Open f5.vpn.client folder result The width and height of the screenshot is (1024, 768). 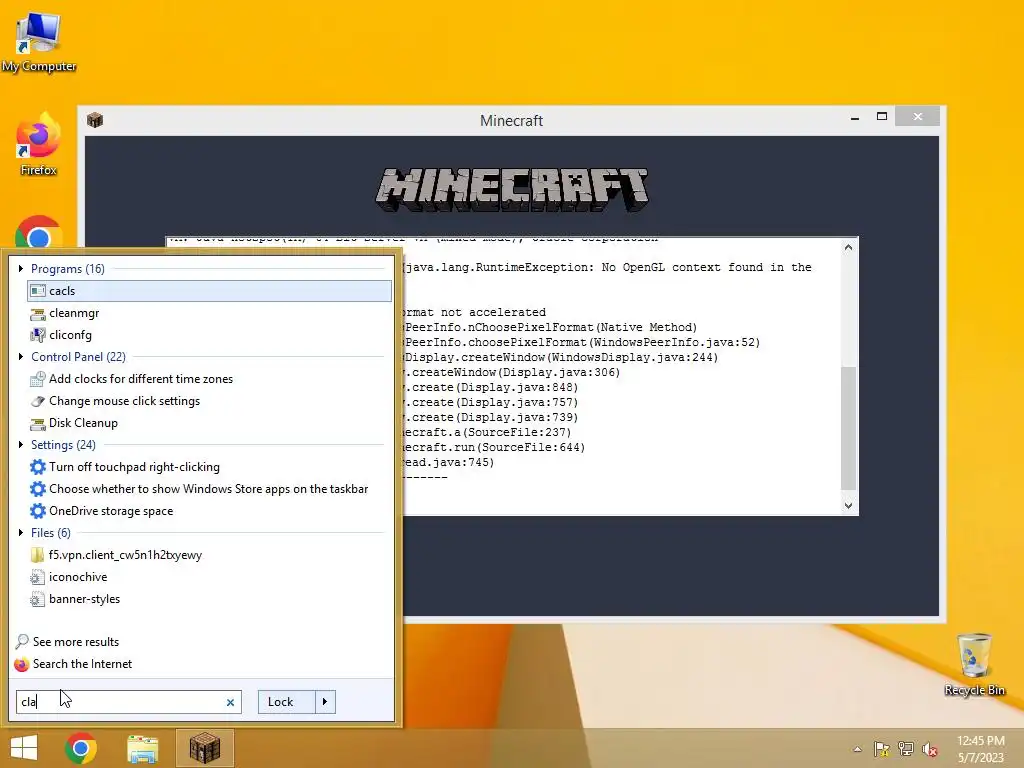coord(210,555)
